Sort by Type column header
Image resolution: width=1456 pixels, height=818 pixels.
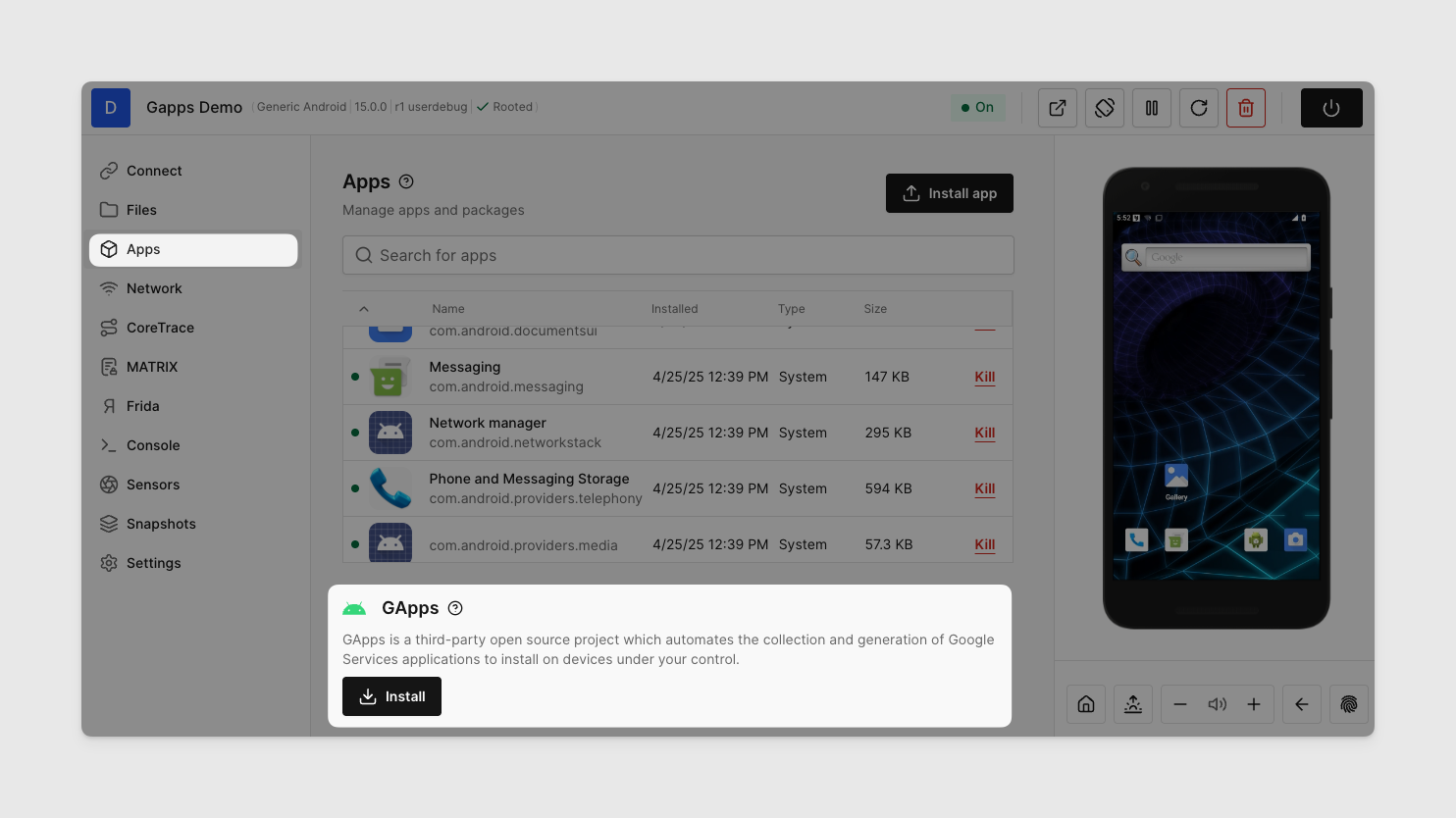pyautogui.click(x=792, y=309)
